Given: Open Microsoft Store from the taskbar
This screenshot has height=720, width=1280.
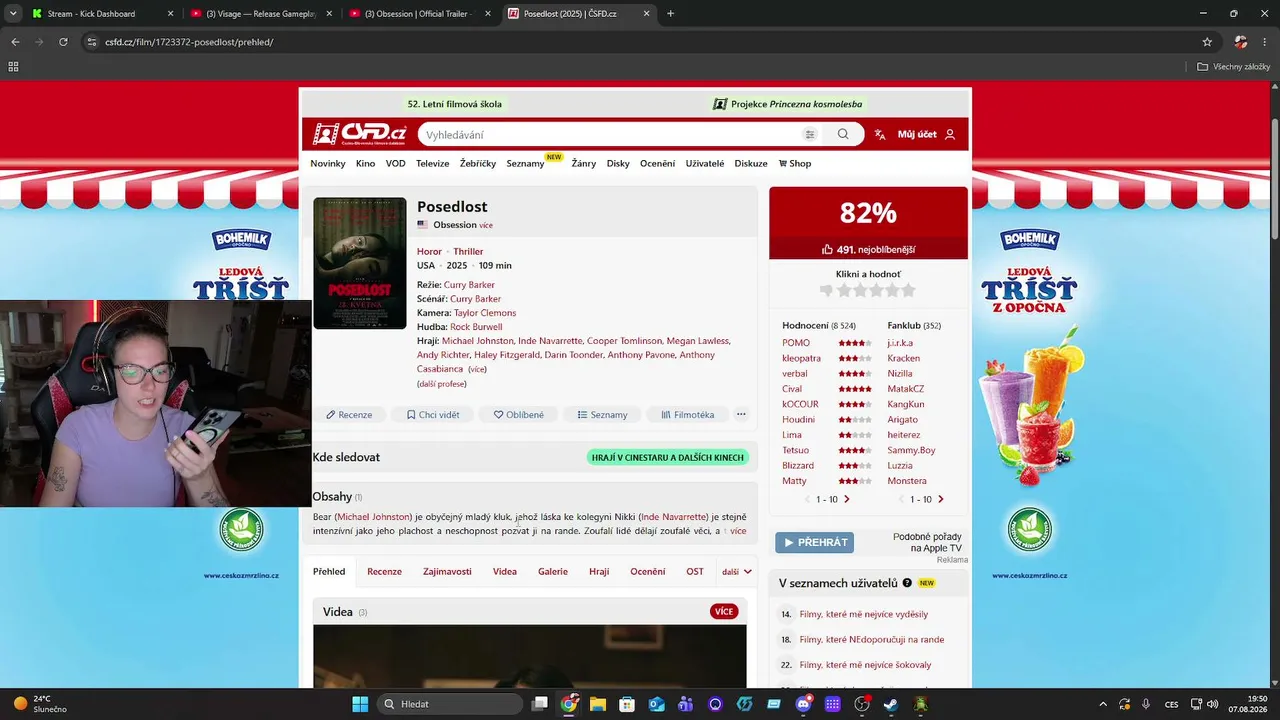Looking at the screenshot, I should click(627, 704).
